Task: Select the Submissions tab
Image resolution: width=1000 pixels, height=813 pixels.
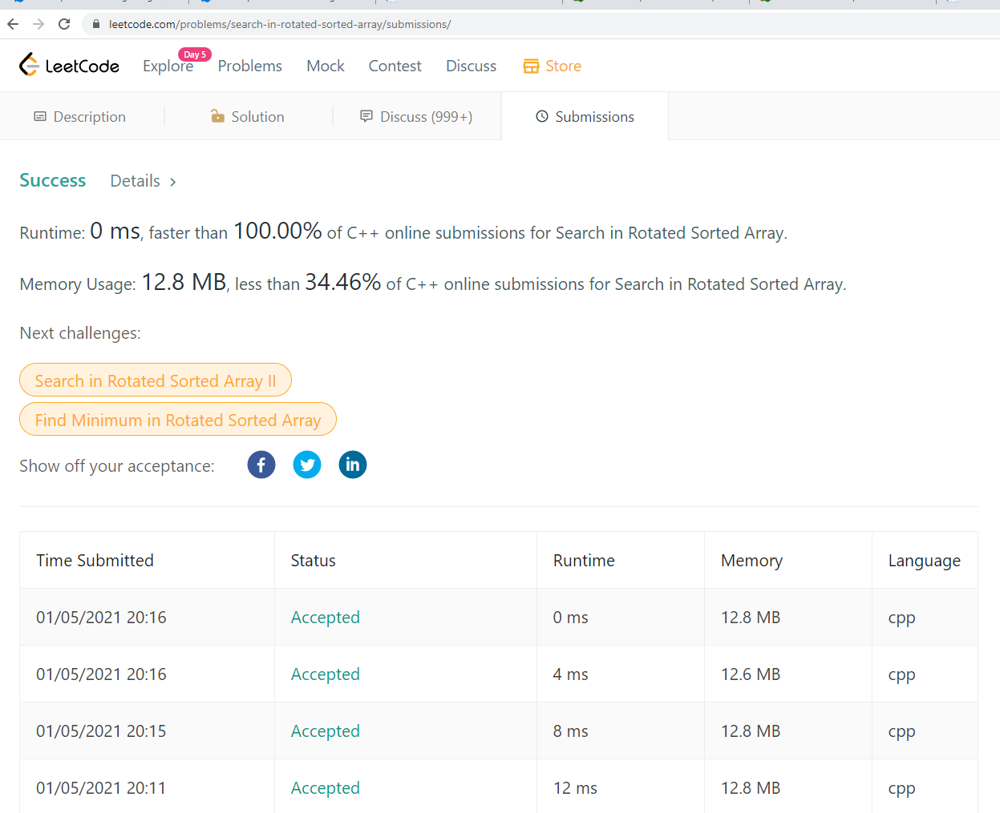Action: [585, 117]
